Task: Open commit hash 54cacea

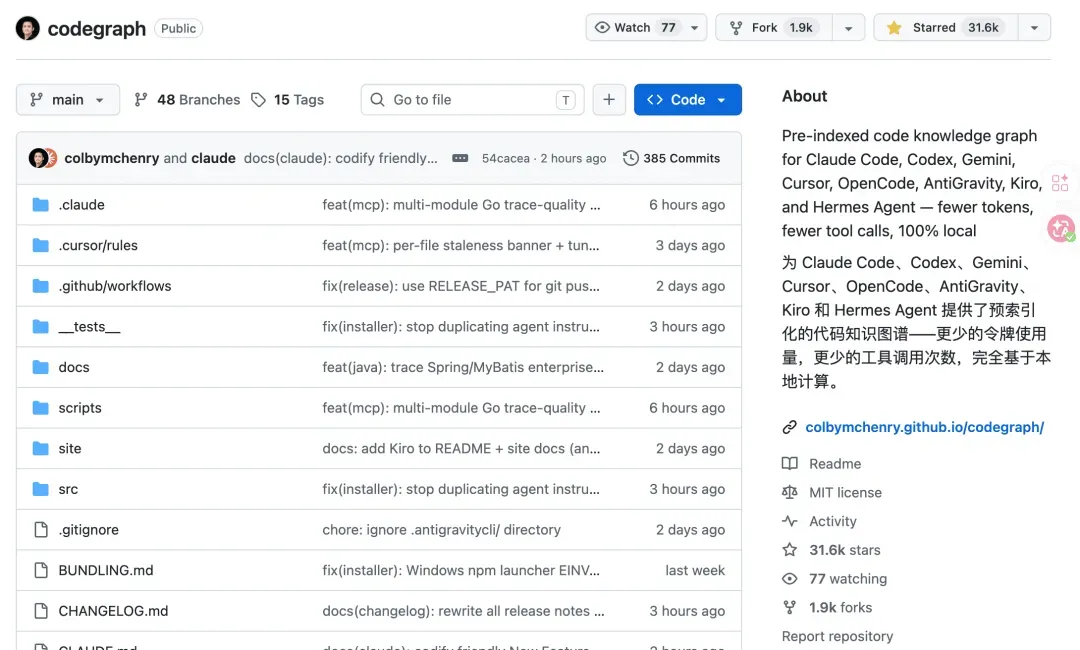Action: click(506, 158)
